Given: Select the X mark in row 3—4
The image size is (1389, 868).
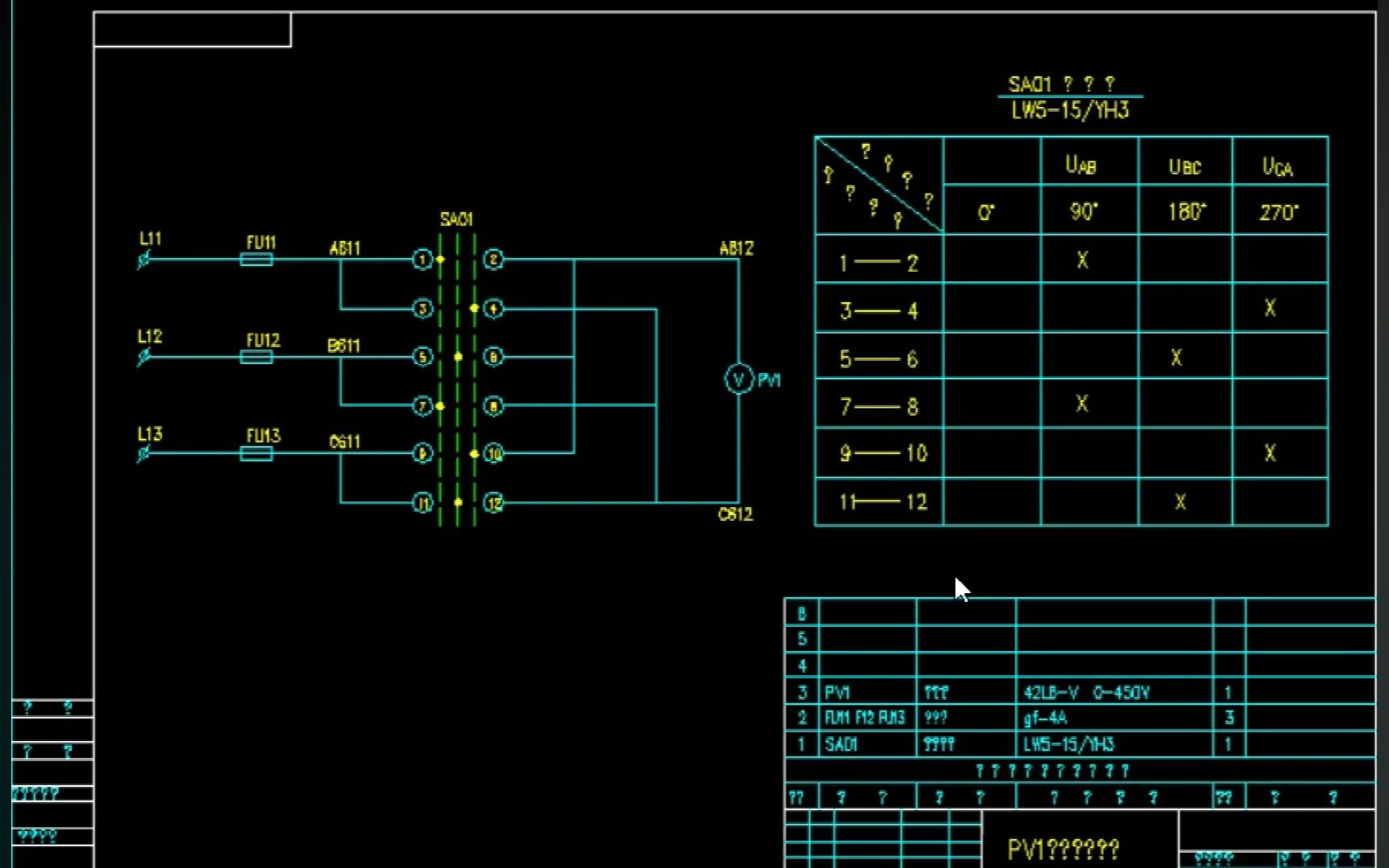Looking at the screenshot, I should pos(1270,308).
